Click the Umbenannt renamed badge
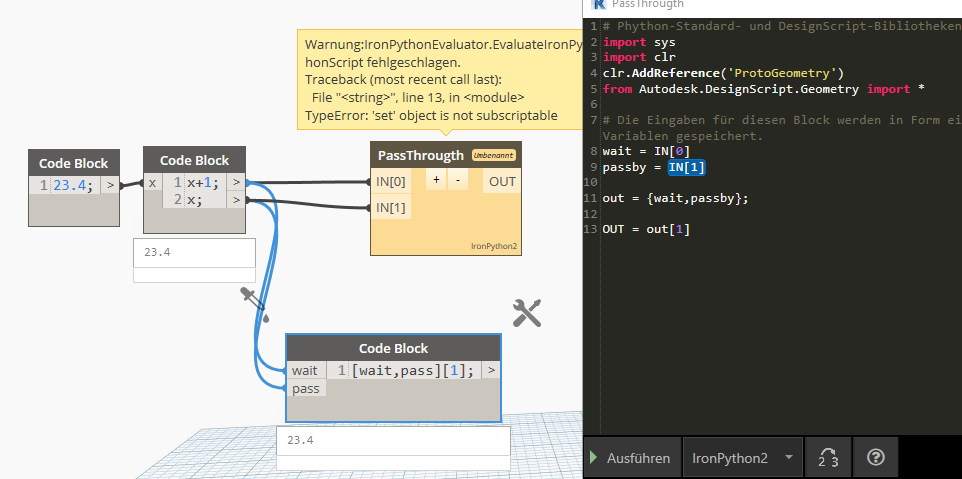Image resolution: width=962 pixels, height=479 pixels. coord(493,156)
